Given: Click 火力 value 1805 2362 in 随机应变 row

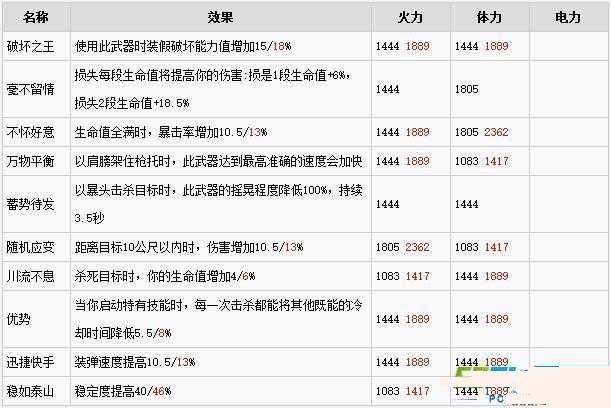Looking at the screenshot, I should pos(403,247).
